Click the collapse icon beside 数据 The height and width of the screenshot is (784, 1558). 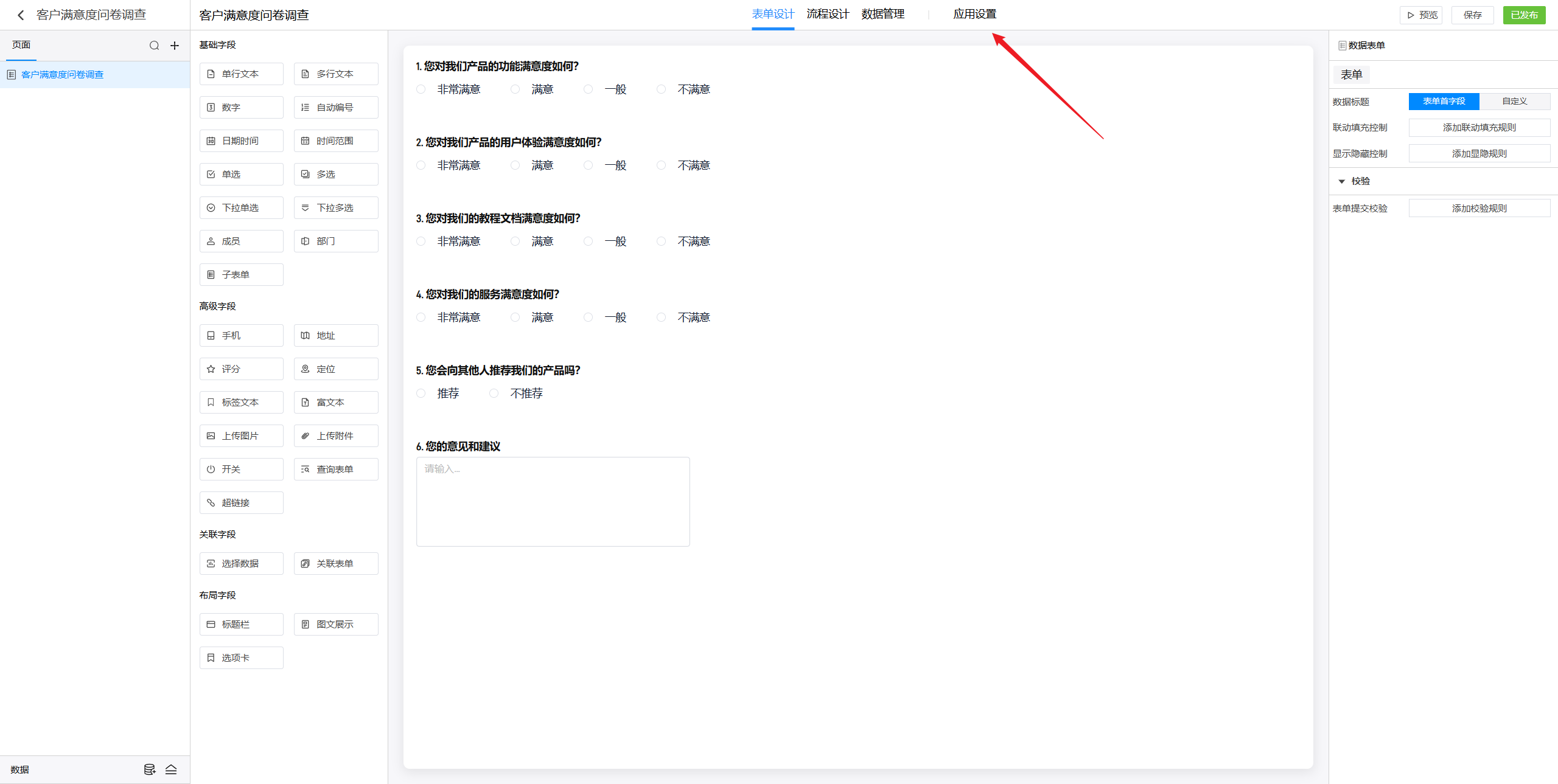[171, 769]
